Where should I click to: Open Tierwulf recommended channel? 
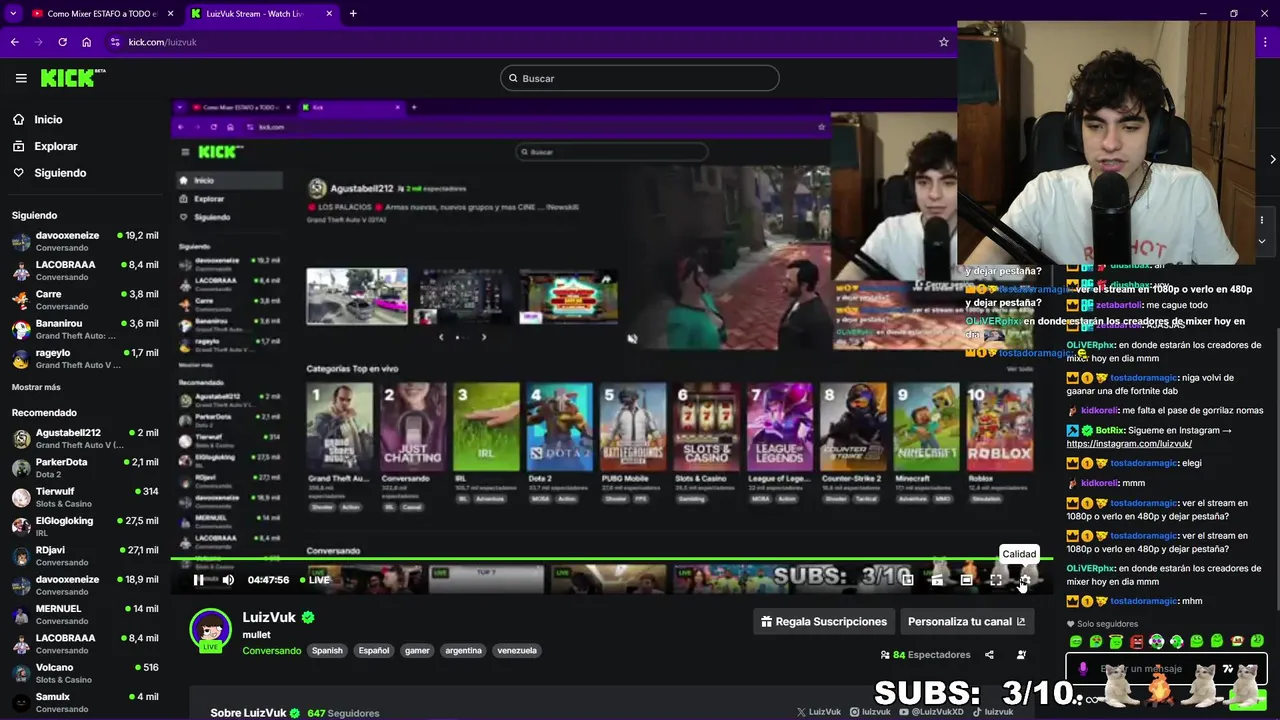pos(85,497)
